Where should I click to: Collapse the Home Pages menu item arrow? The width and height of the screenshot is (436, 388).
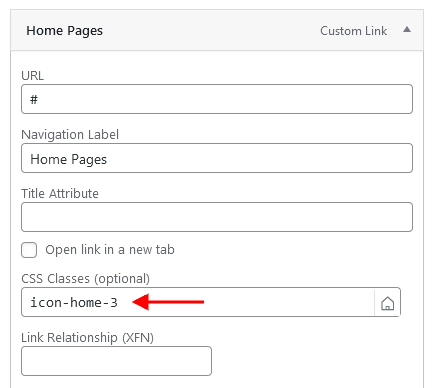407,30
